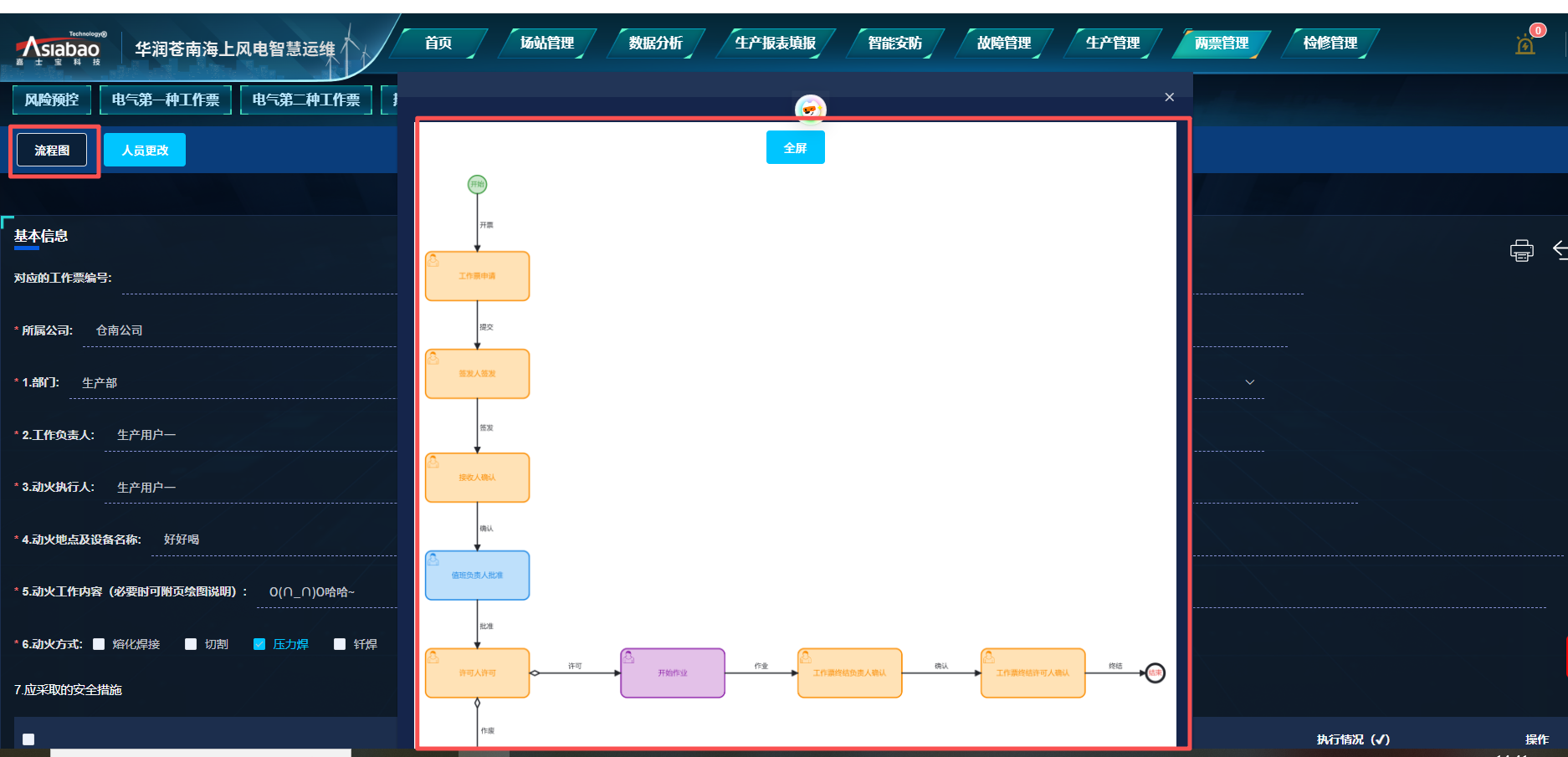This screenshot has width=1568, height=757.
Task: Expand the 部门 dropdown arrow
Action: click(x=1249, y=382)
